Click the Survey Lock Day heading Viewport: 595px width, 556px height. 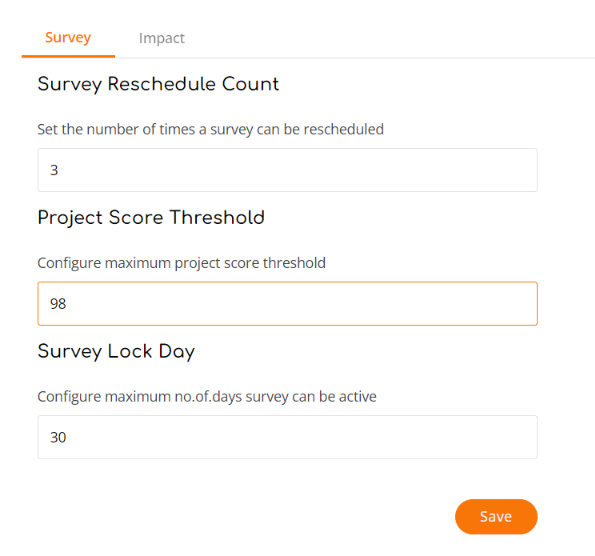point(116,351)
